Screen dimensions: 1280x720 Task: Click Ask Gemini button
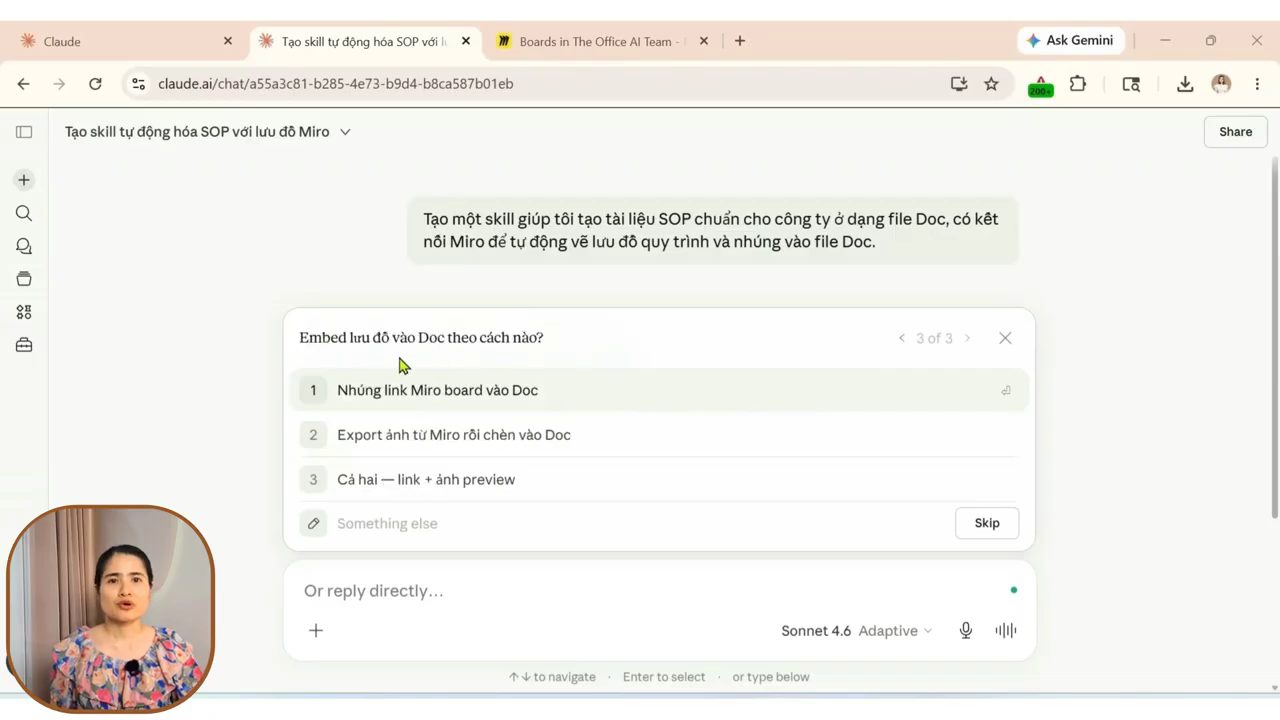click(1070, 41)
